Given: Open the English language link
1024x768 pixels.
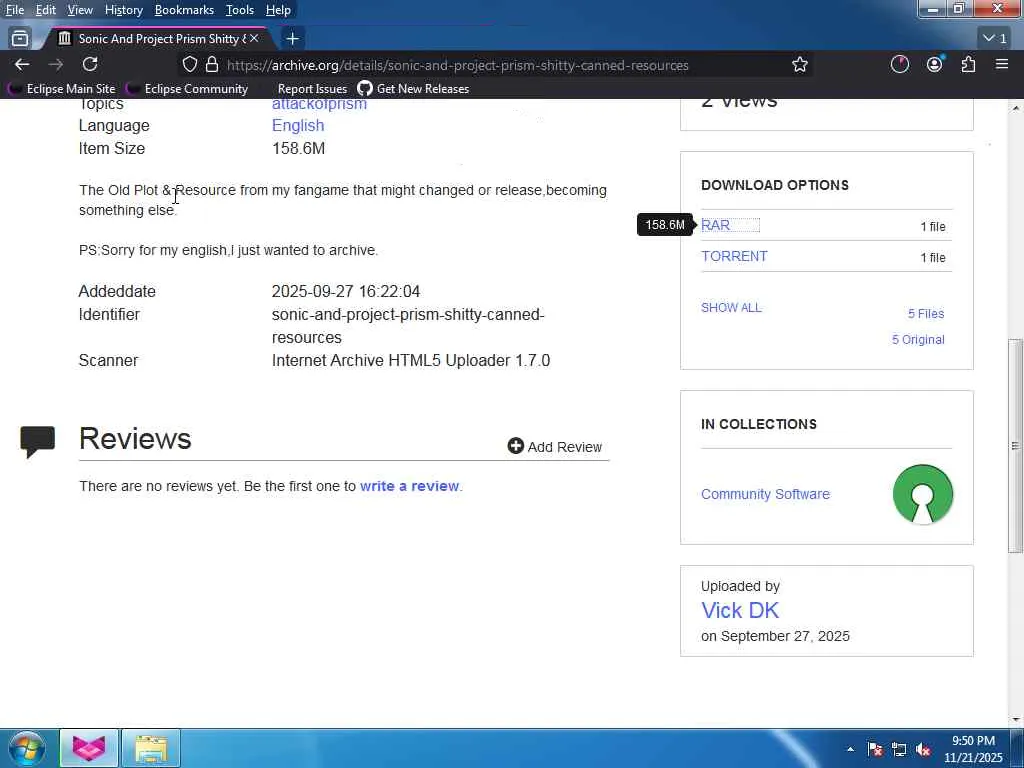Looking at the screenshot, I should (298, 125).
